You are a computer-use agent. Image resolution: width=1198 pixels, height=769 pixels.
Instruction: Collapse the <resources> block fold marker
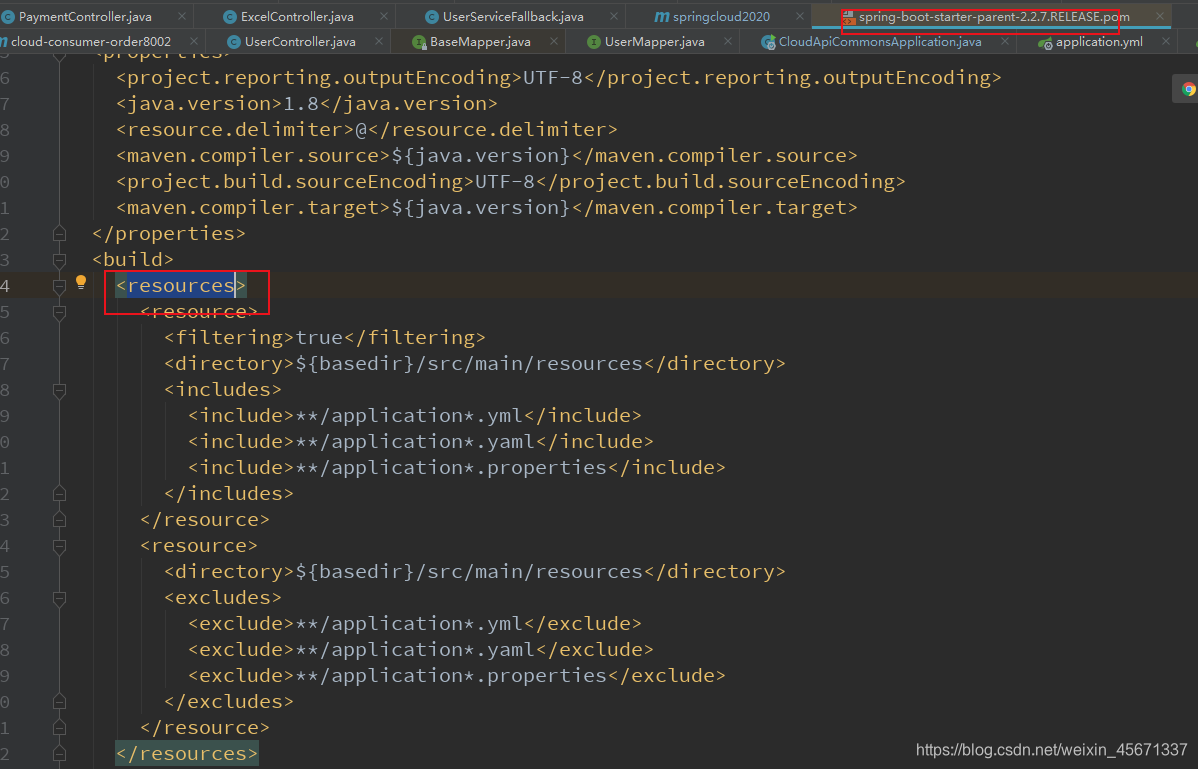pos(60,286)
